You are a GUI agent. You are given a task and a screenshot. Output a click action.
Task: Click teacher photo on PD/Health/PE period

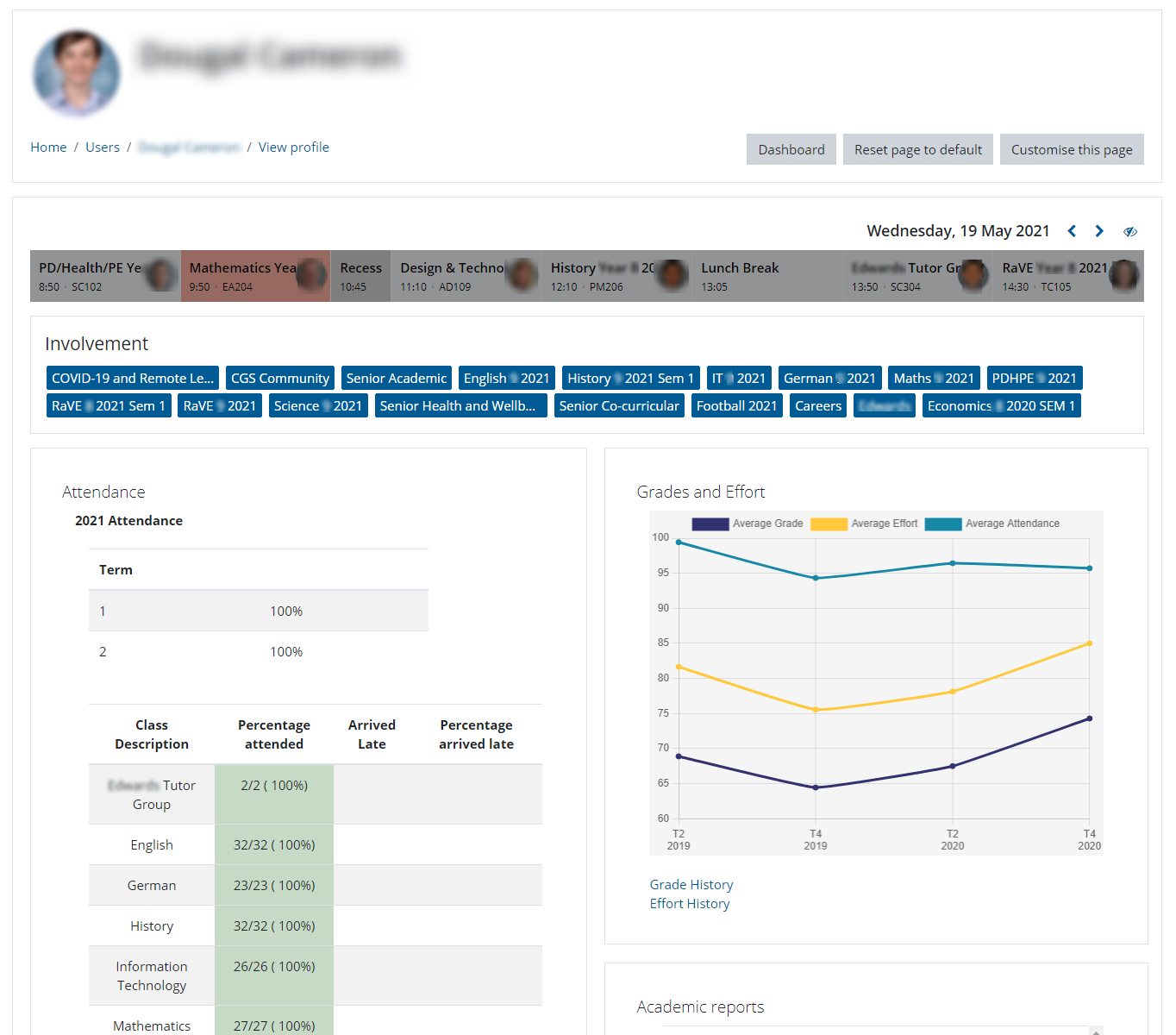point(160,276)
